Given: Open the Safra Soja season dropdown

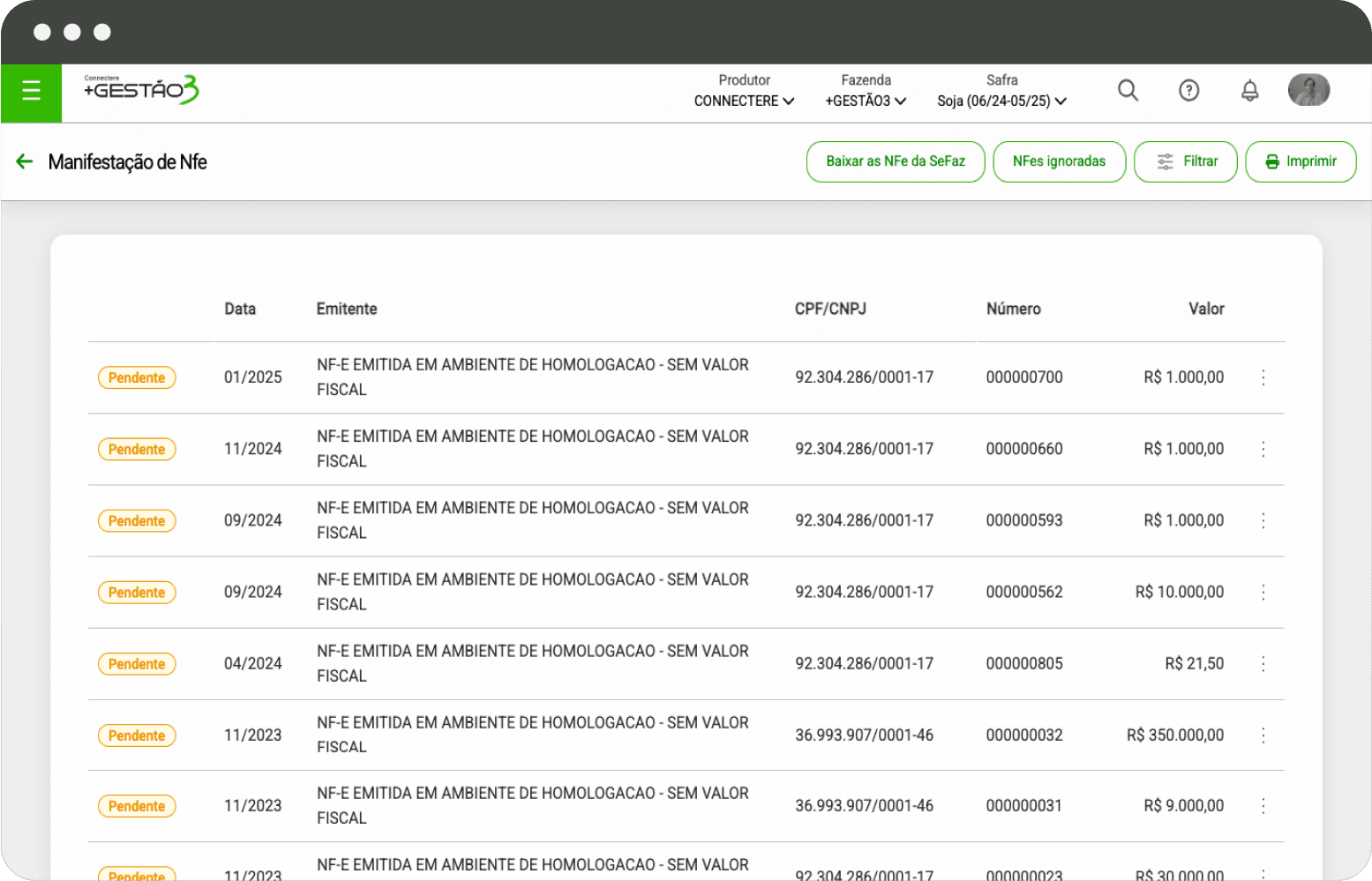Looking at the screenshot, I should [1001, 101].
